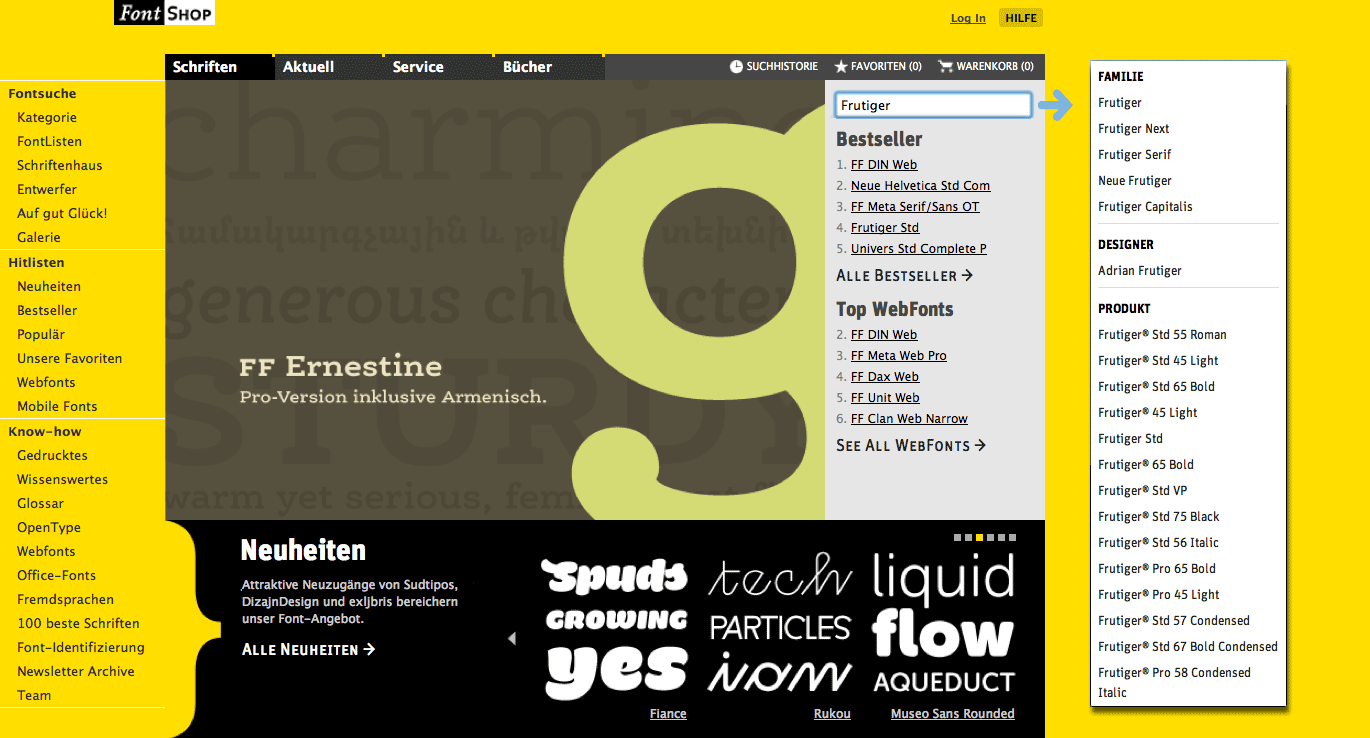
Task: Click the Fiance font sample thumbnail
Action: tap(616, 627)
